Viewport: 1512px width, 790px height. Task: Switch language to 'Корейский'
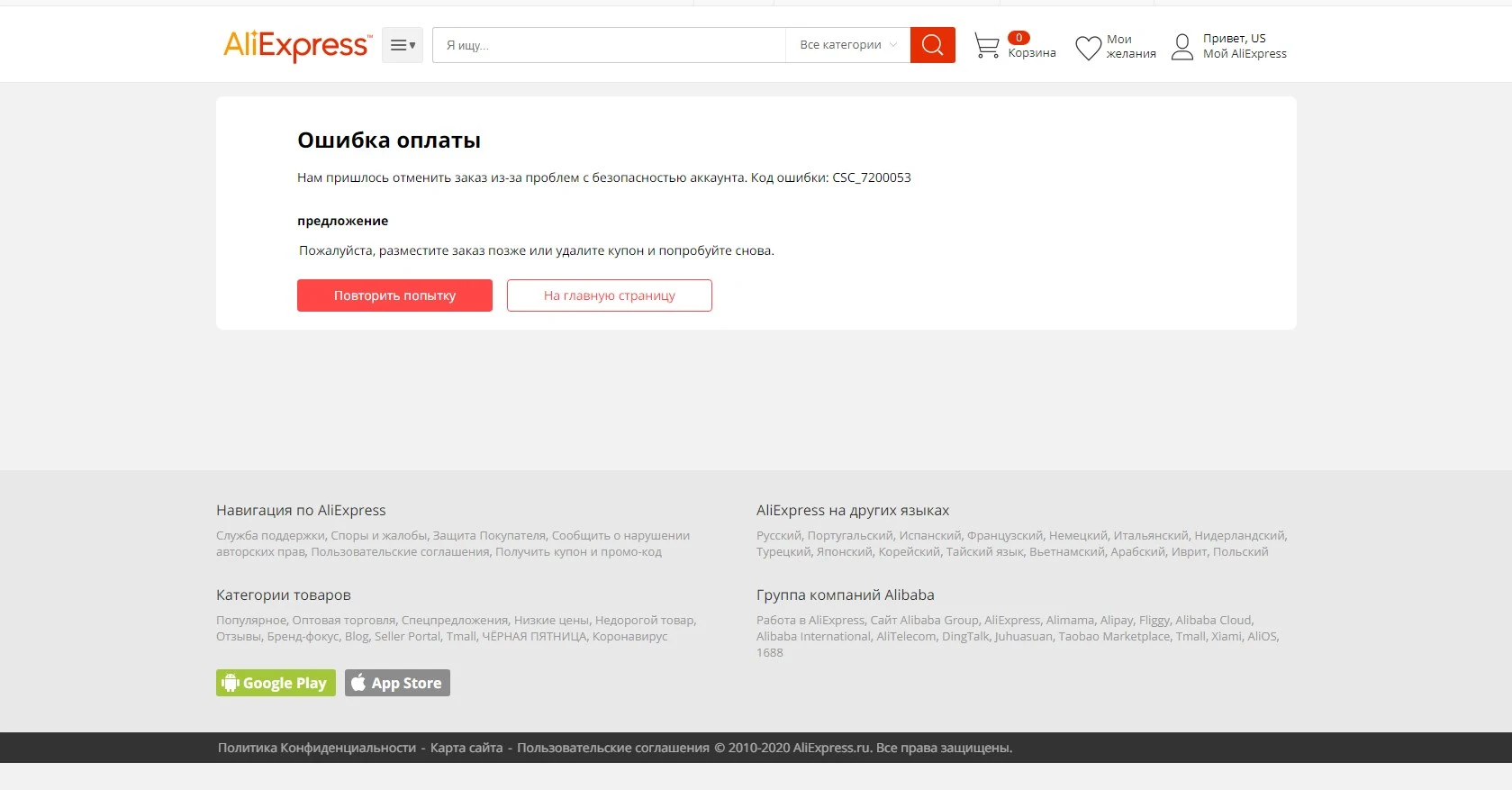click(x=910, y=552)
